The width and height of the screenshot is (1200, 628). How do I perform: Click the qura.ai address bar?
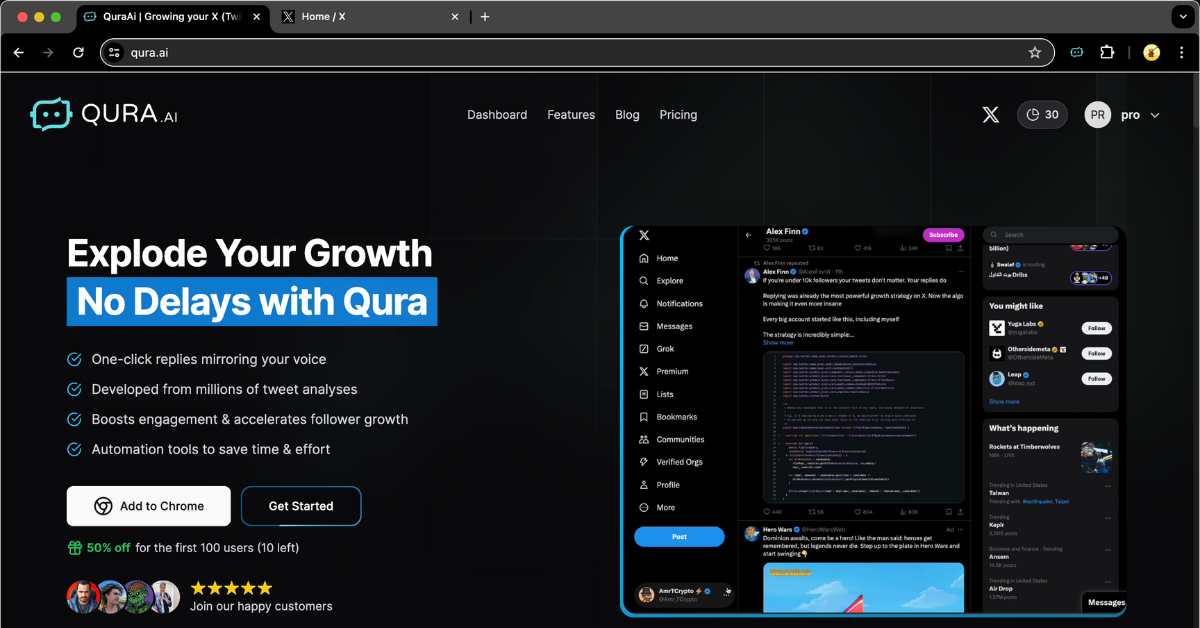pyautogui.click(x=577, y=52)
